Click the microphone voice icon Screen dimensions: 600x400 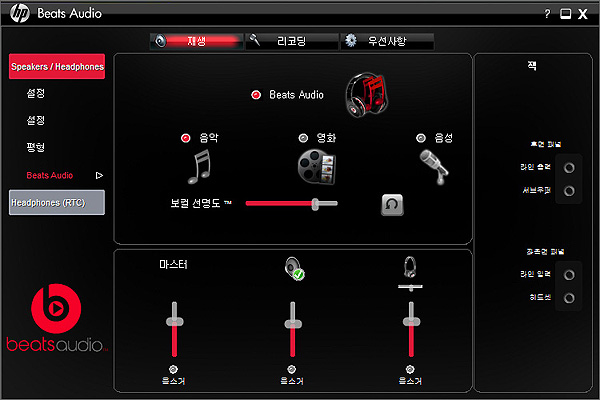pos(434,167)
